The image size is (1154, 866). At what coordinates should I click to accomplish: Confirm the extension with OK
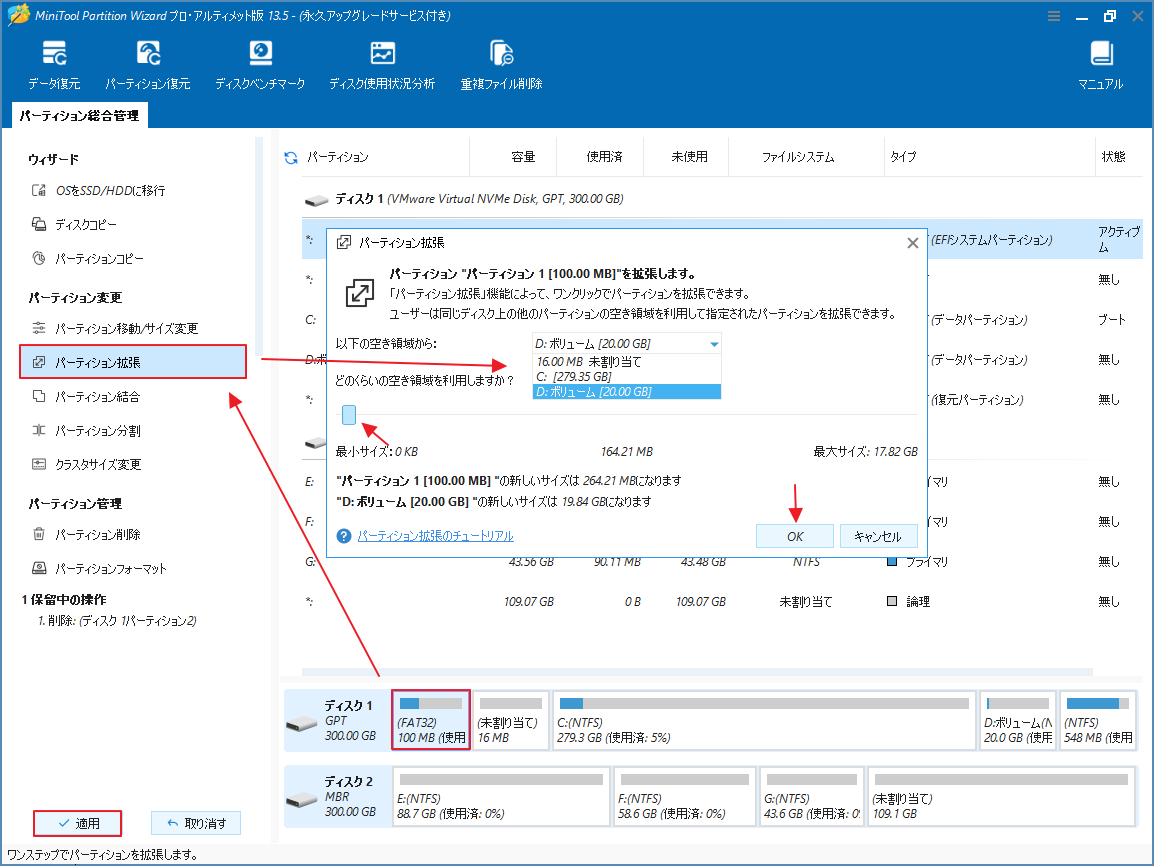[794, 536]
